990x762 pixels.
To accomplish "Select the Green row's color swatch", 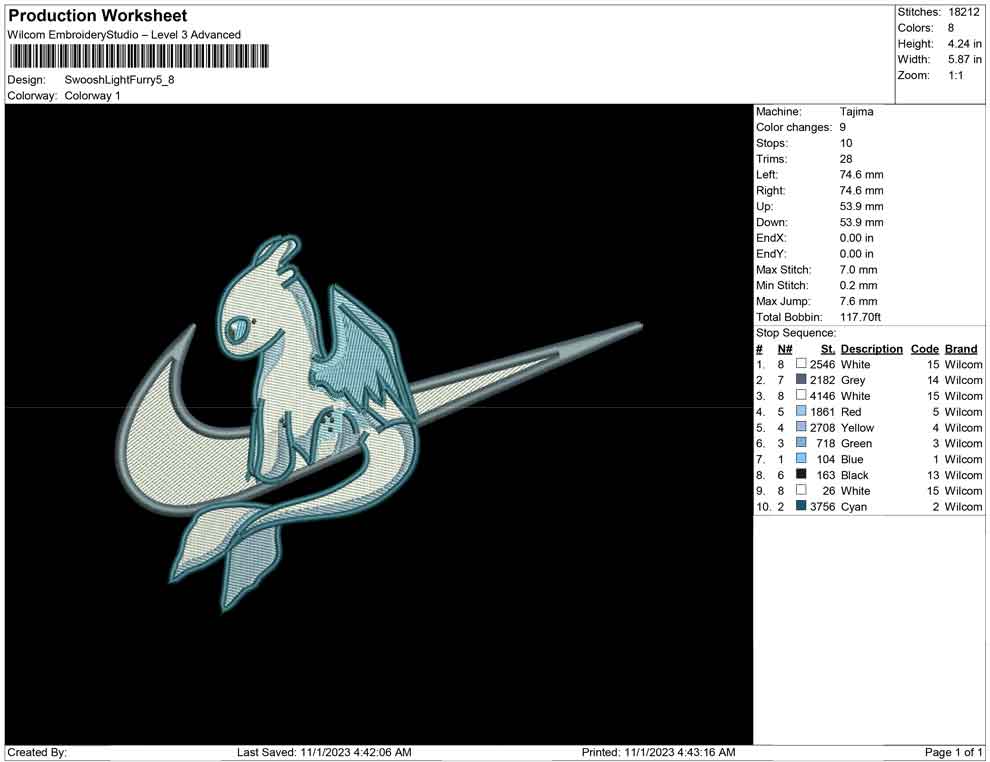I will (801, 443).
